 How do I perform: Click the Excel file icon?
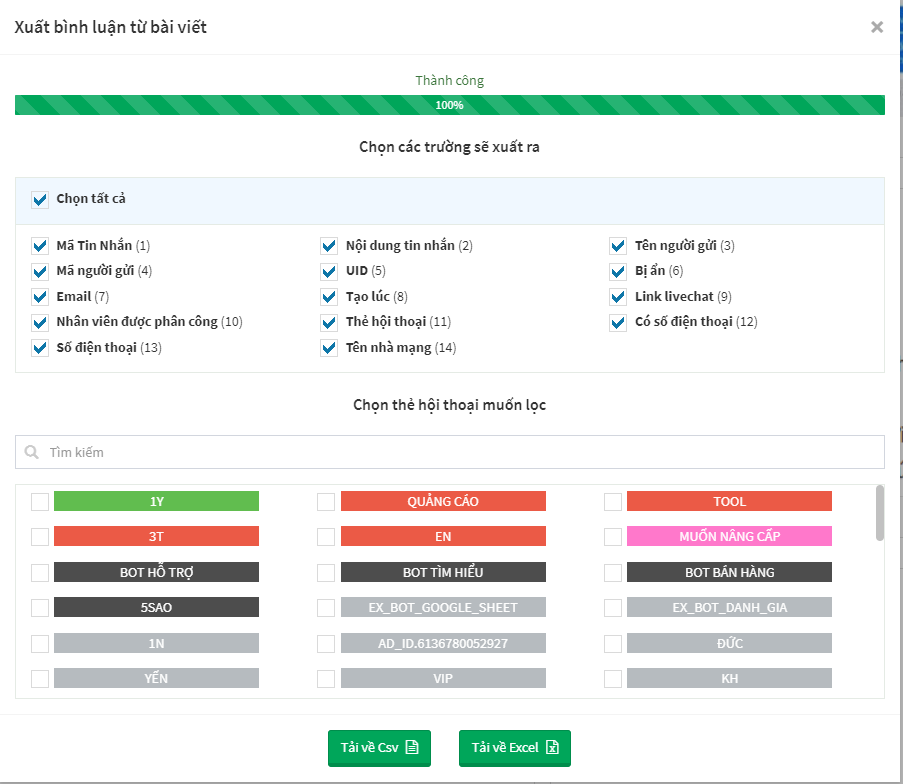click(552, 747)
